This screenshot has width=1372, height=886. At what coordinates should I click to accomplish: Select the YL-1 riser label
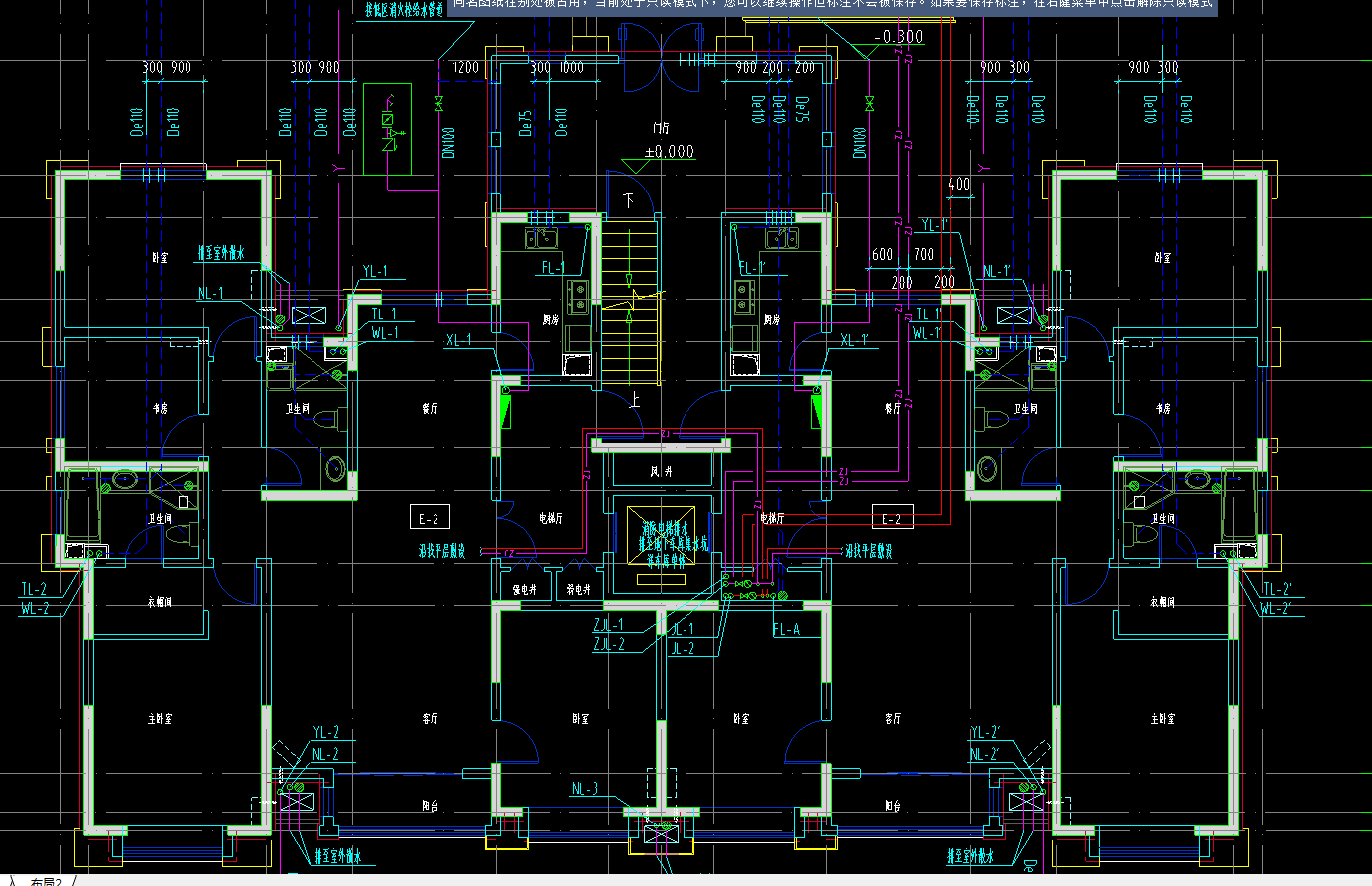[375, 271]
